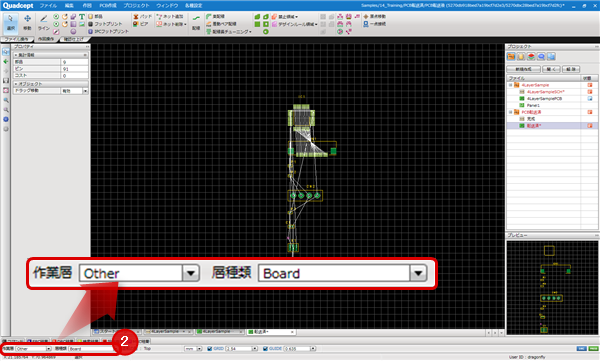Viewport: 600px width, 361px height.
Task: Select the text T tool icon
Action: 82,16
